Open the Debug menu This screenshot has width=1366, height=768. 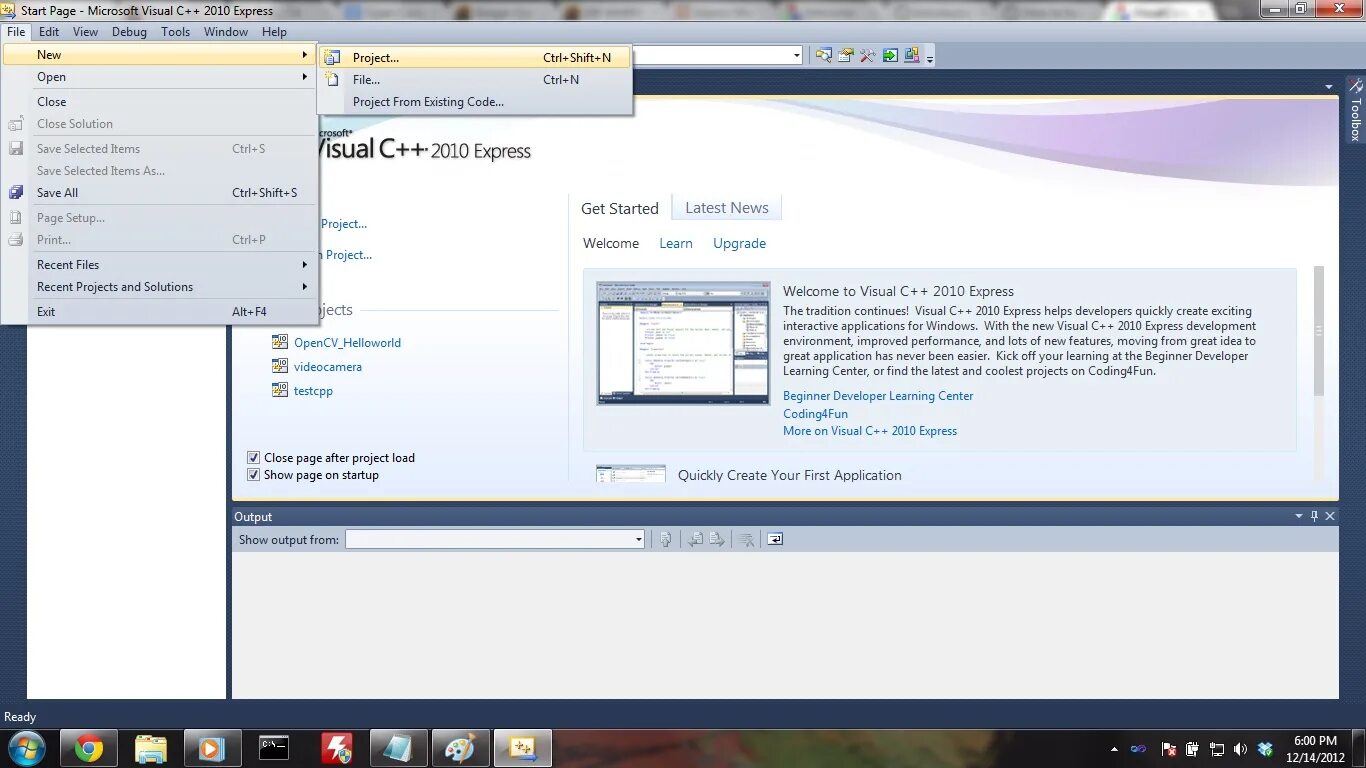129,32
